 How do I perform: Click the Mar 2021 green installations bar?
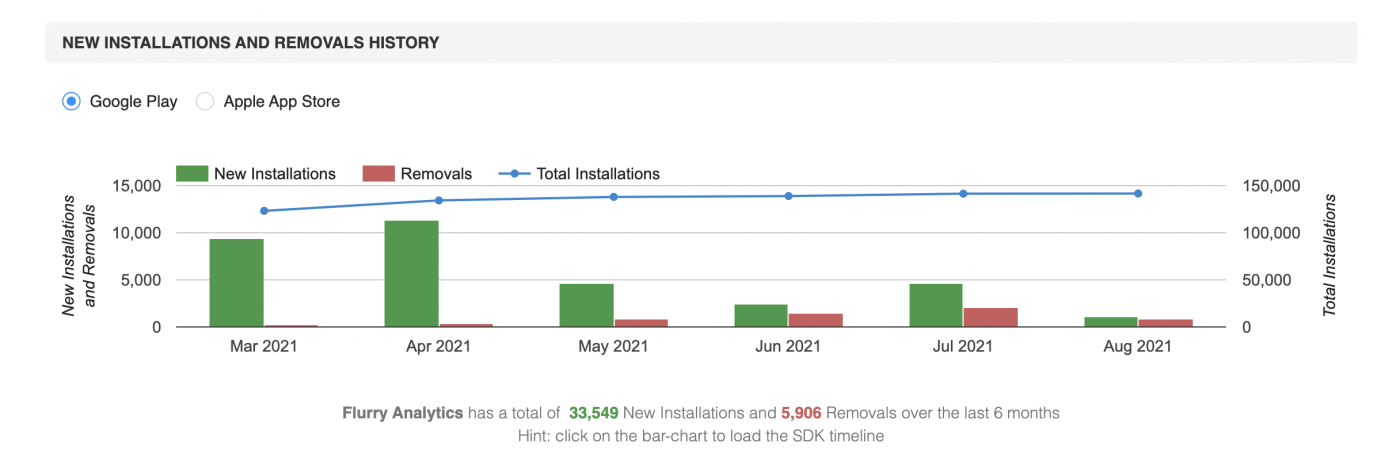(x=237, y=283)
